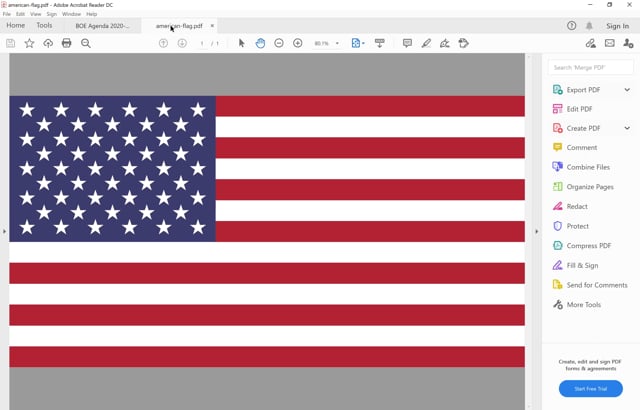This screenshot has width=640, height=410.
Task: Click the Start Free Trial button
Action: [x=591, y=389]
